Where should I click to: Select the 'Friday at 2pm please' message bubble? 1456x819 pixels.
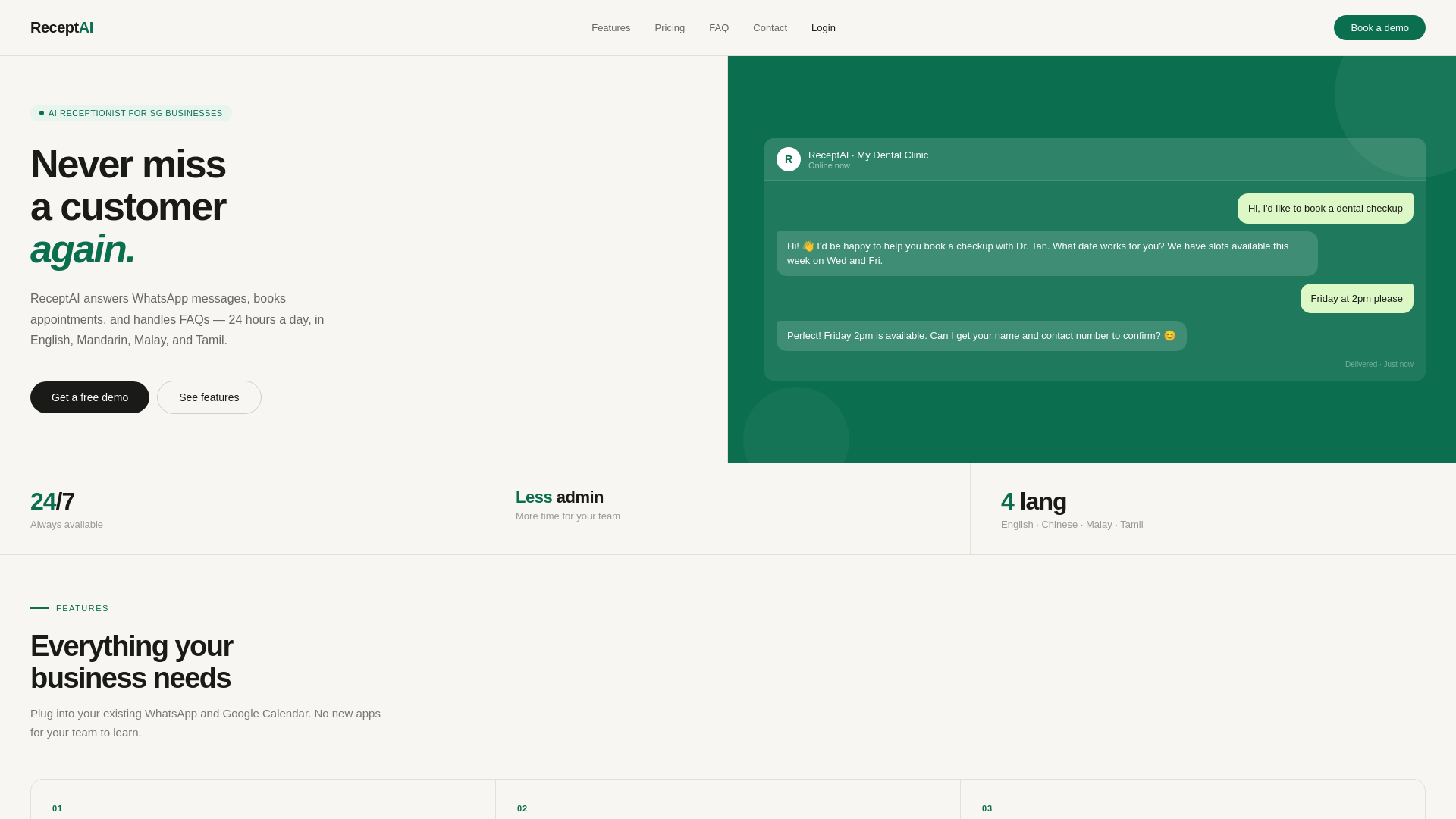pos(1357,299)
